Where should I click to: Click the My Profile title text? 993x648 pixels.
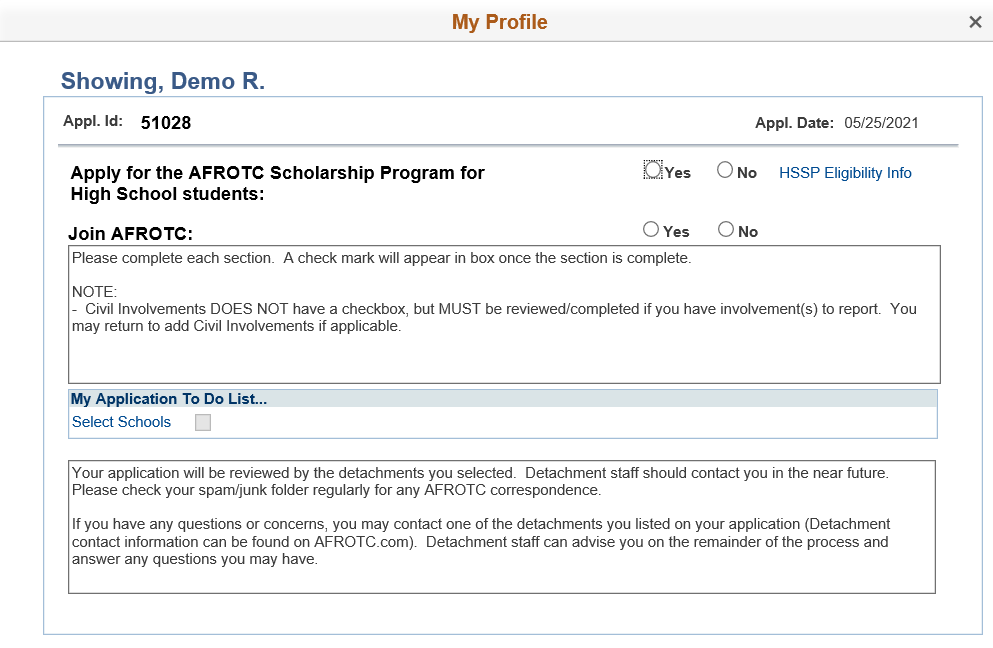(499, 22)
